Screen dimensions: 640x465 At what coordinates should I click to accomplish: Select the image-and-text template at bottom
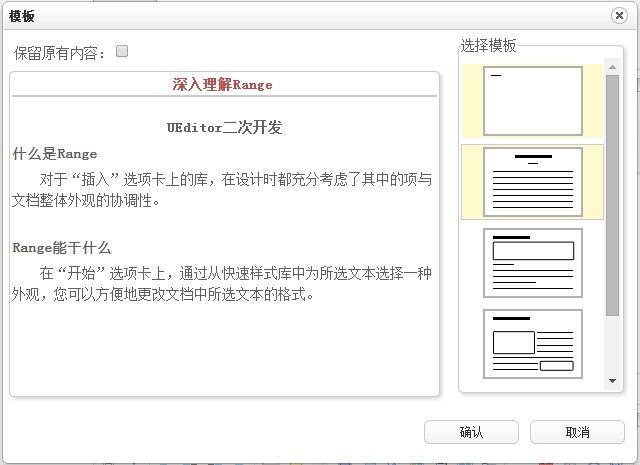(x=532, y=344)
